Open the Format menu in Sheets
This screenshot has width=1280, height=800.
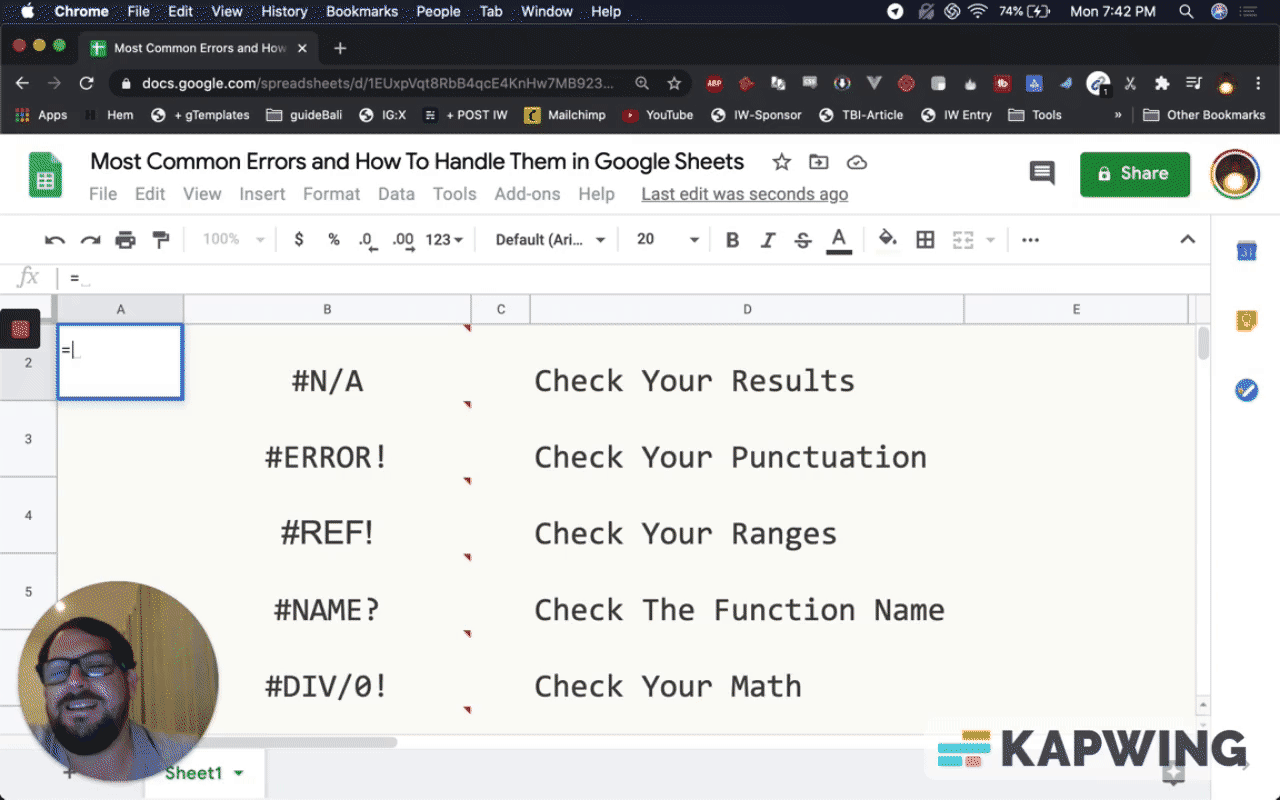(x=331, y=194)
